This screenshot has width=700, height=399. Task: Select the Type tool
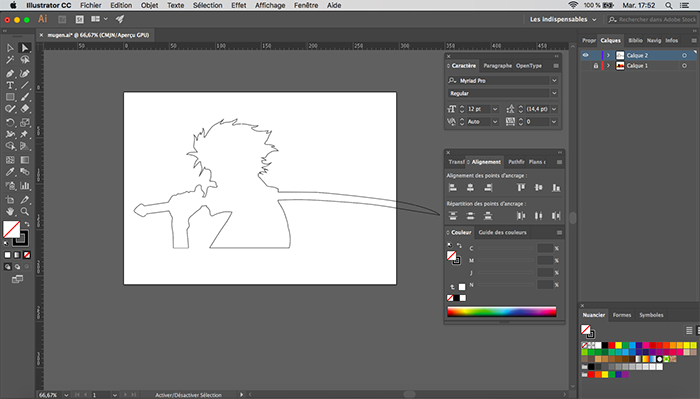pos(10,85)
